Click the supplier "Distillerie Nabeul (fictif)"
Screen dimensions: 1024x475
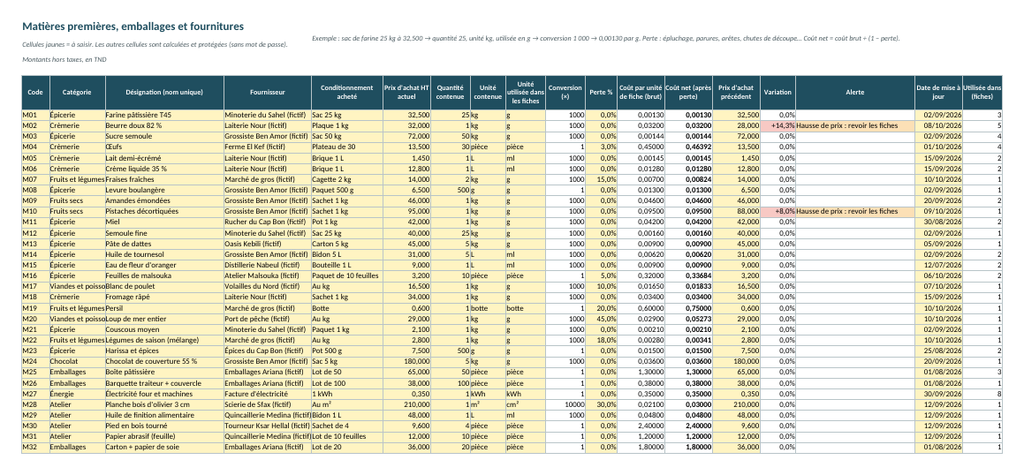click(x=267, y=265)
